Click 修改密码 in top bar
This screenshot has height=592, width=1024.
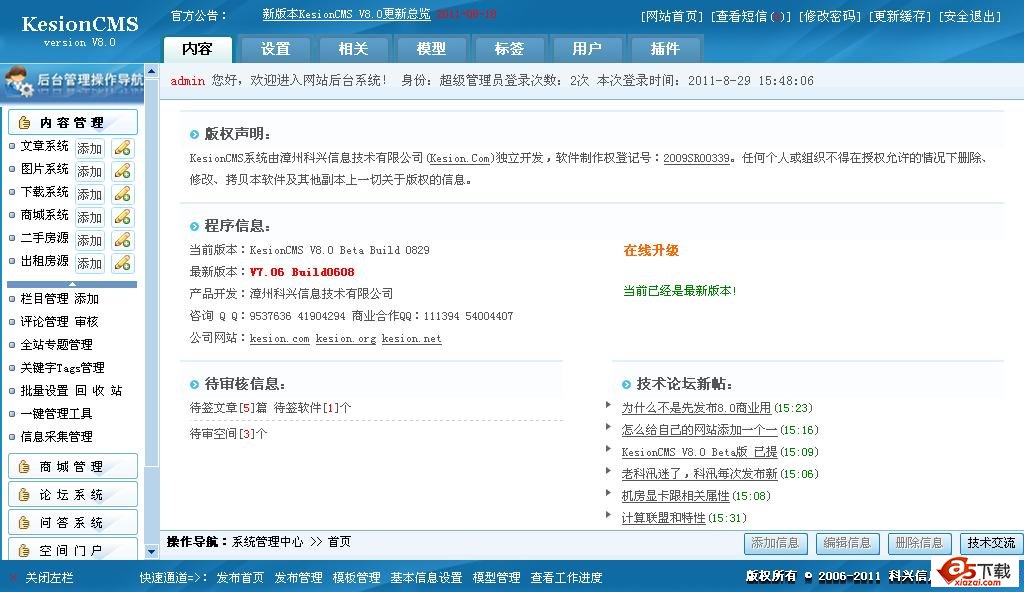(829, 16)
